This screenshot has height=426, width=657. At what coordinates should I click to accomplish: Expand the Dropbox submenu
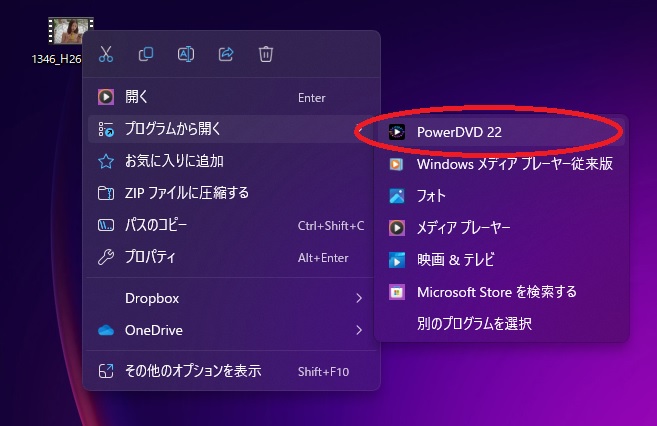click(231, 298)
